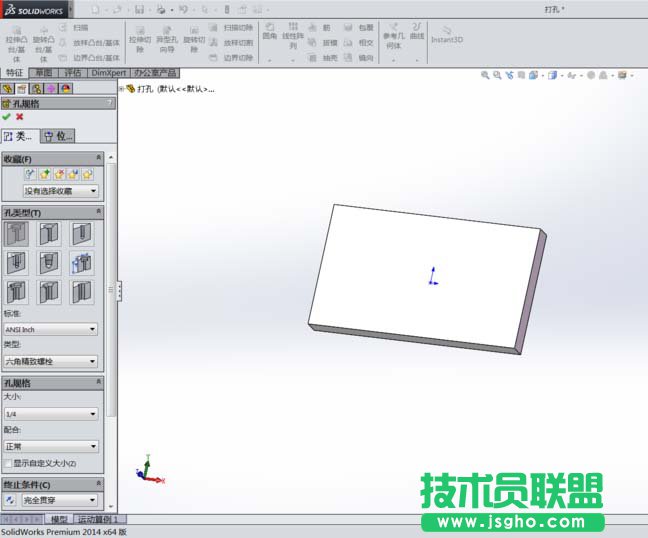Click the Instant3D tool
Viewport: 648px width, 538px height.
[x=447, y=34]
